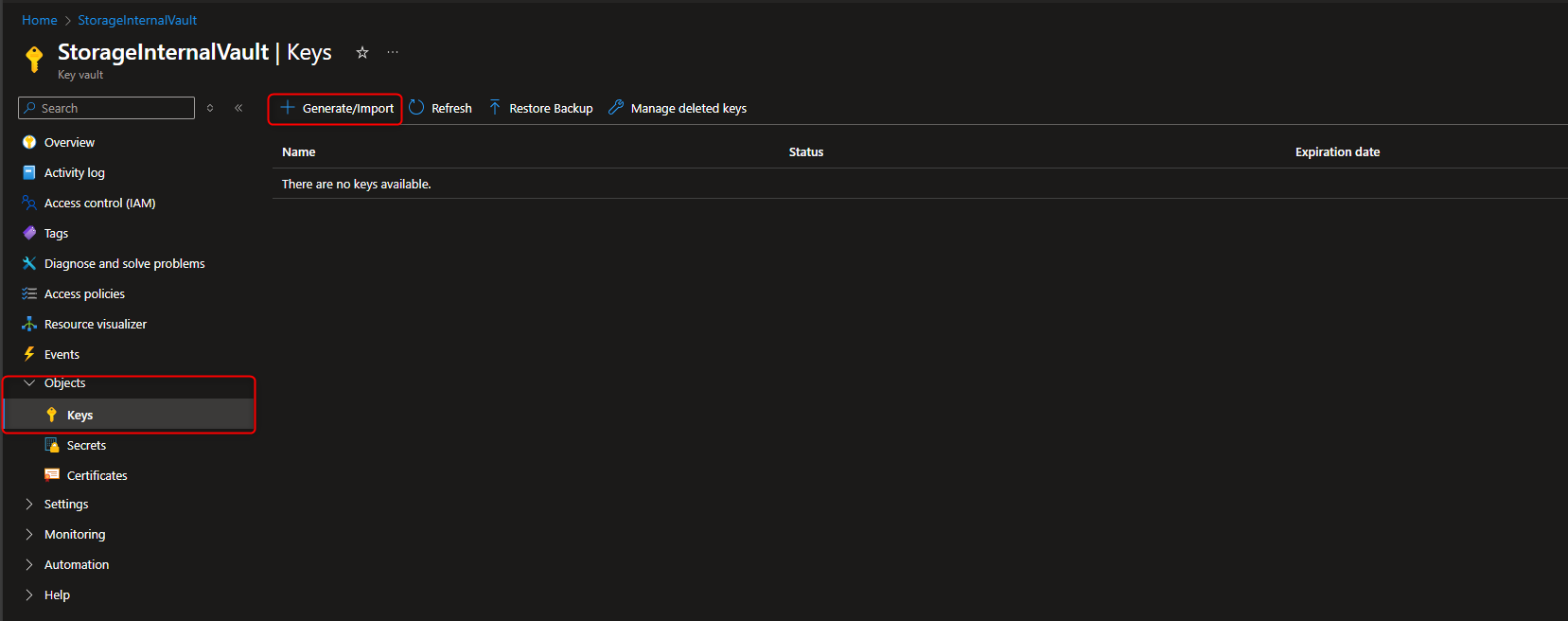
Task: Expand the Monitoring section chevron
Action: tap(29, 534)
